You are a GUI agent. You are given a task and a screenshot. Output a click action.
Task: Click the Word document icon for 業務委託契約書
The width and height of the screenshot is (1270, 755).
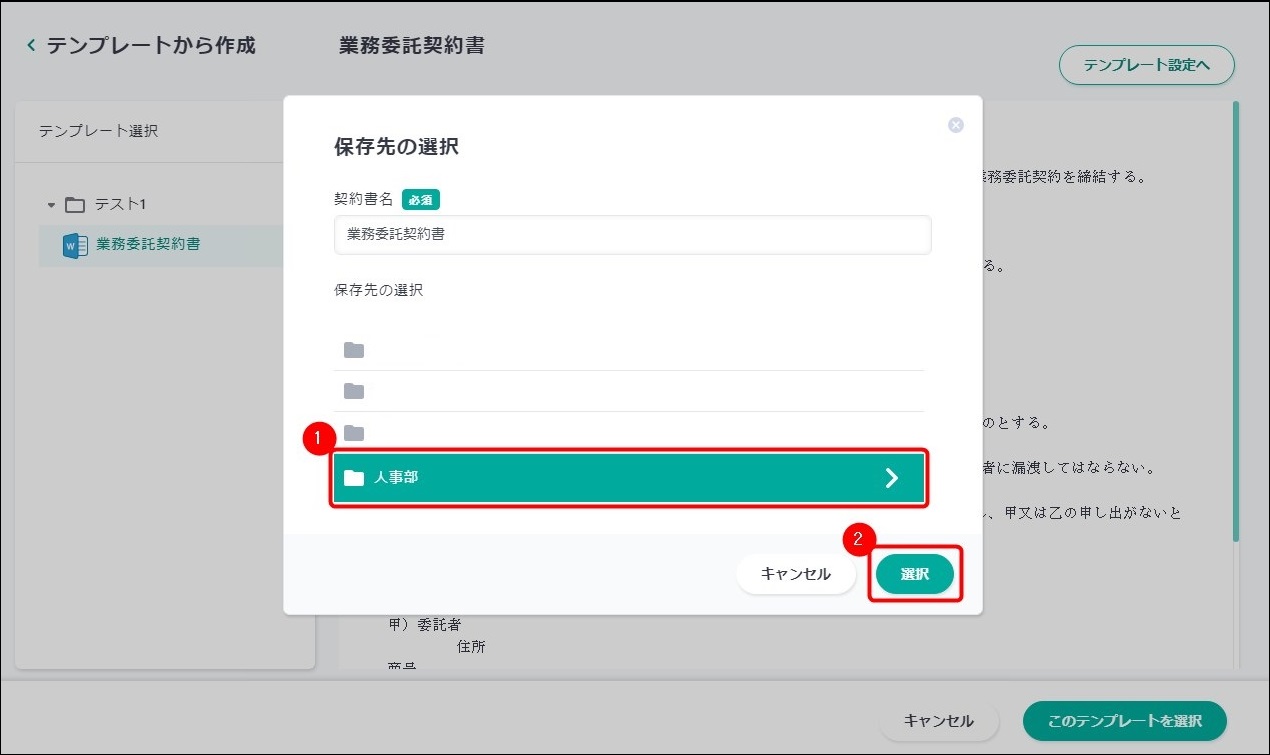coord(75,245)
